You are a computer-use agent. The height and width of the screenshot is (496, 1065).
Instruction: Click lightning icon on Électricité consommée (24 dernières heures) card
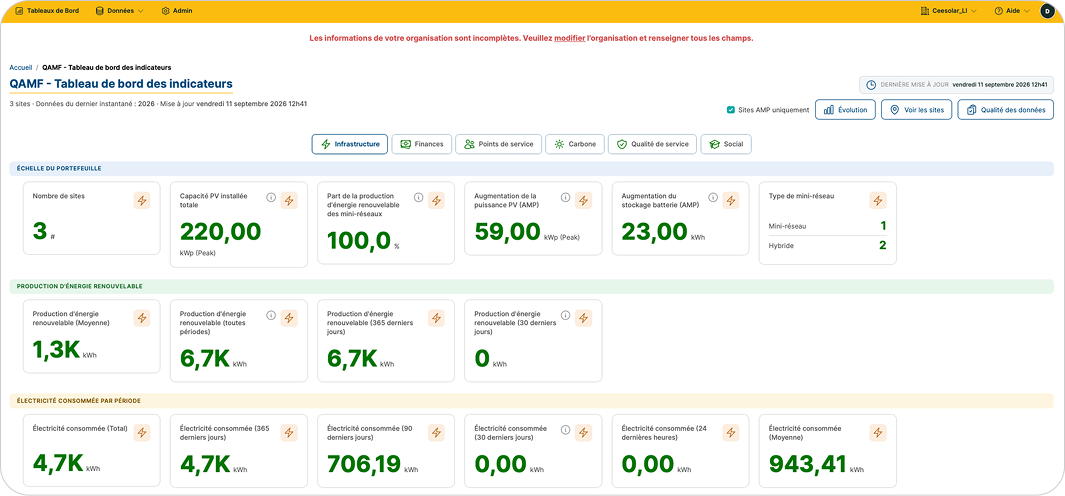coord(731,433)
